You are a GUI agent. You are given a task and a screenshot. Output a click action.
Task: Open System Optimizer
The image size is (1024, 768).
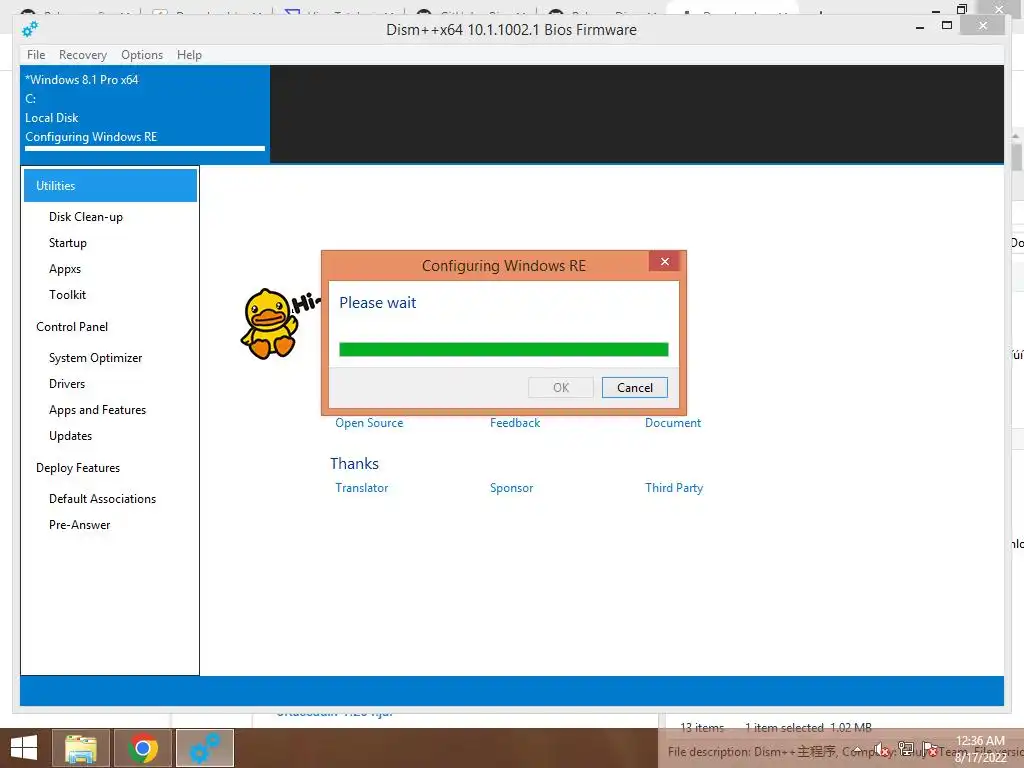click(95, 358)
